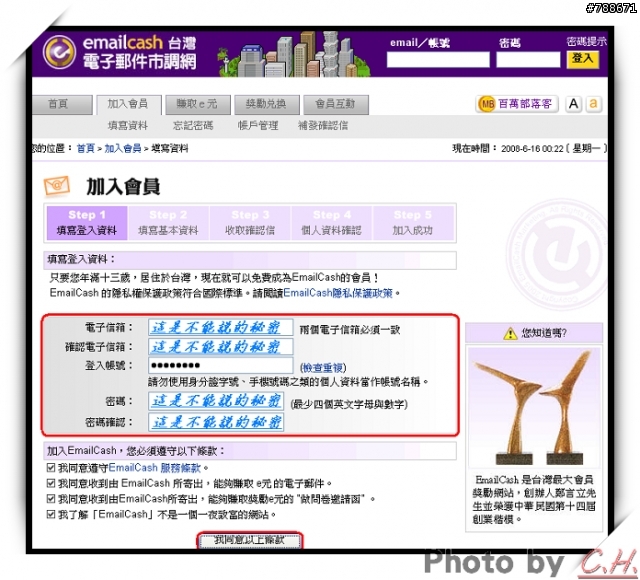640x580 pixels.
Task: Click the envelope icon beside 加入會員 heading
Action: coord(57,186)
